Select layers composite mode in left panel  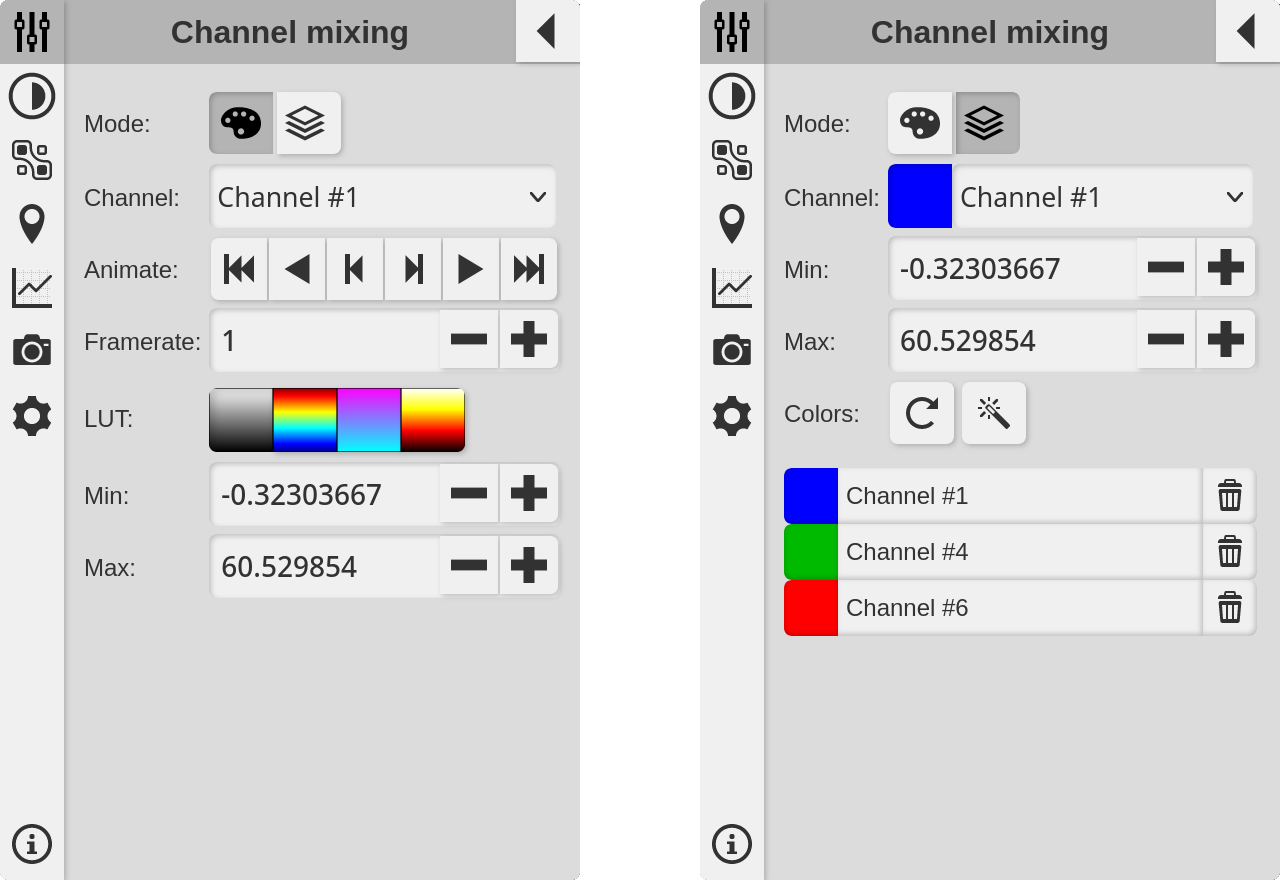tap(308, 123)
